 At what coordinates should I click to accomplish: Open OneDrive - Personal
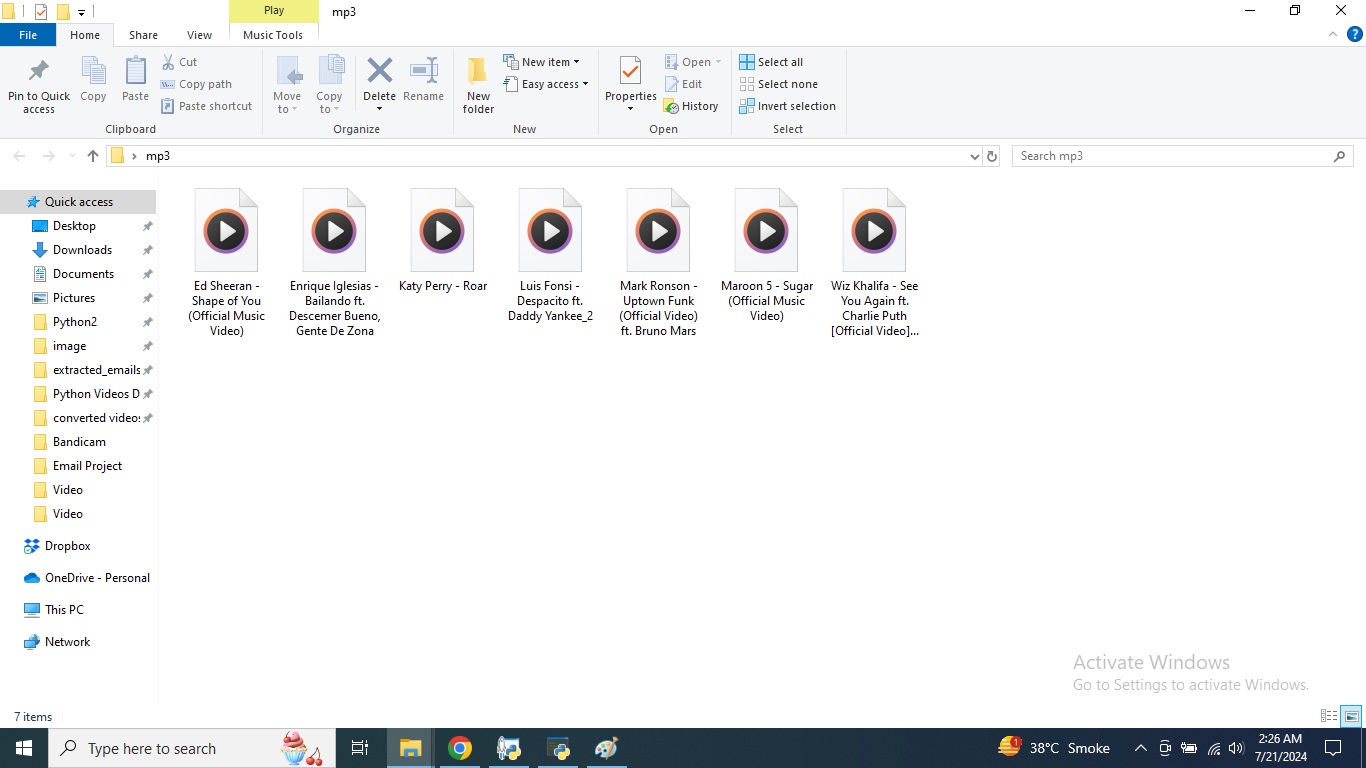[x=97, y=578]
